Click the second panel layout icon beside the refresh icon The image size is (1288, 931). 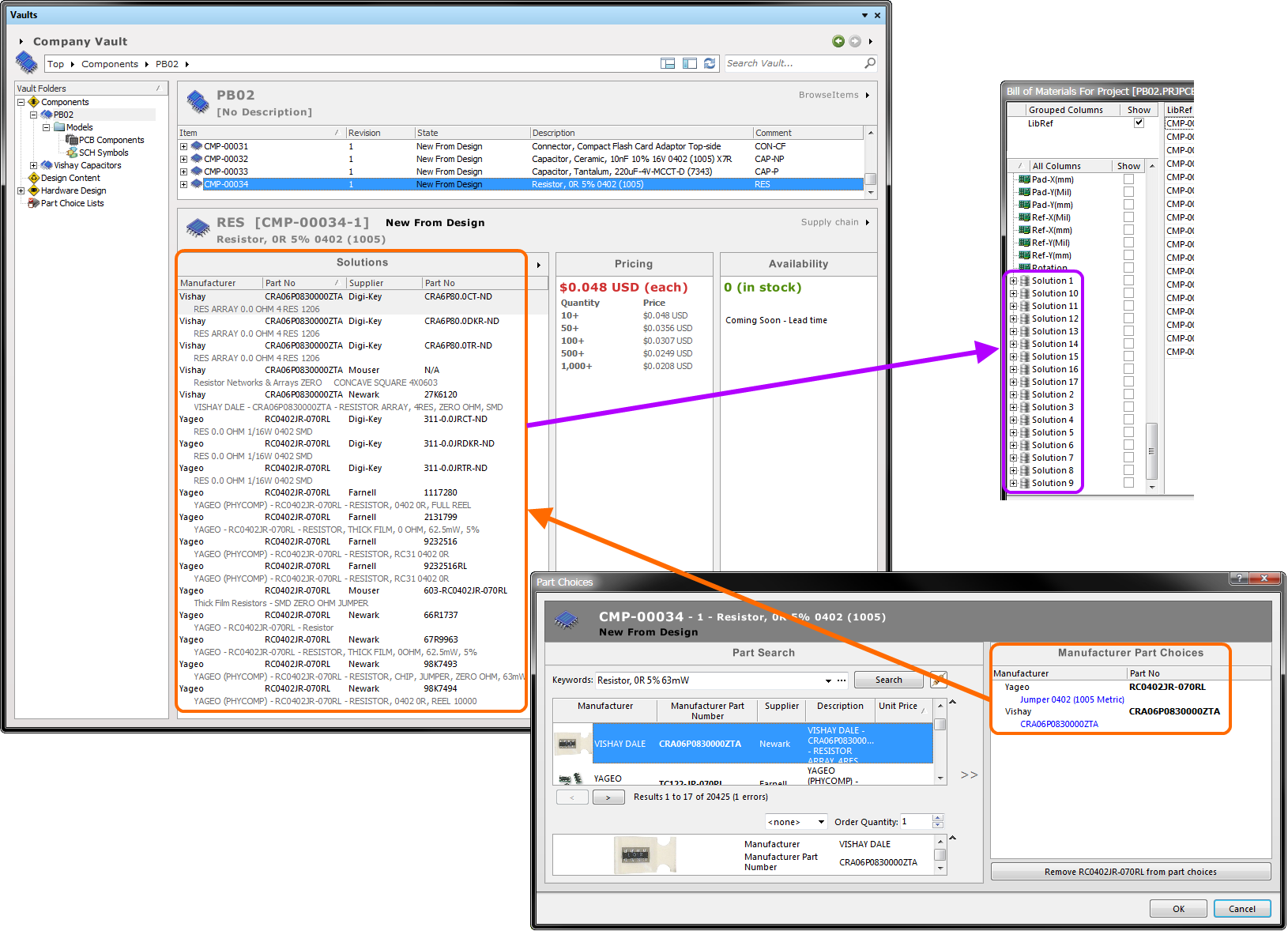[x=690, y=63]
